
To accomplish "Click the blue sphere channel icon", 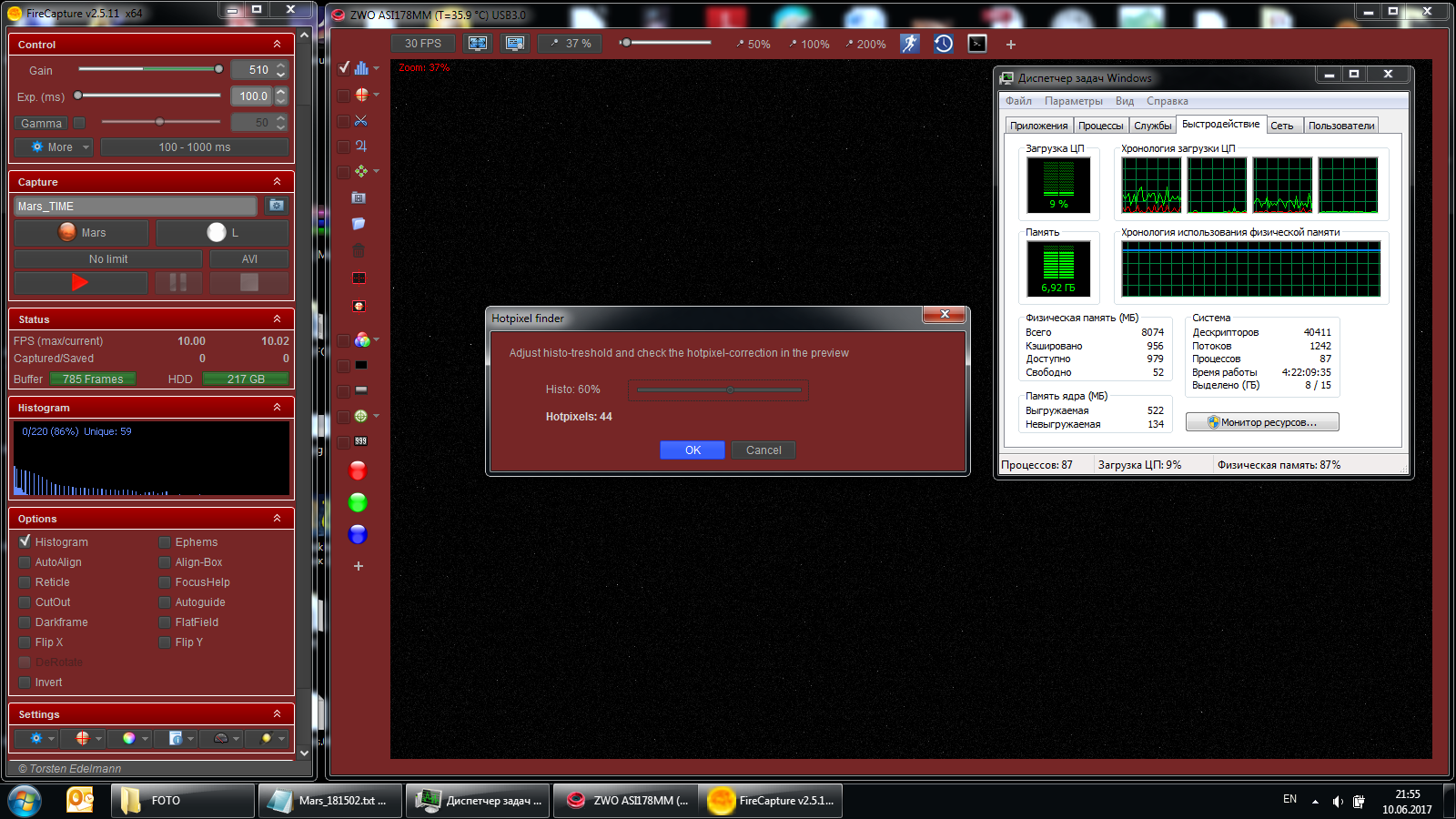I will tap(358, 534).
